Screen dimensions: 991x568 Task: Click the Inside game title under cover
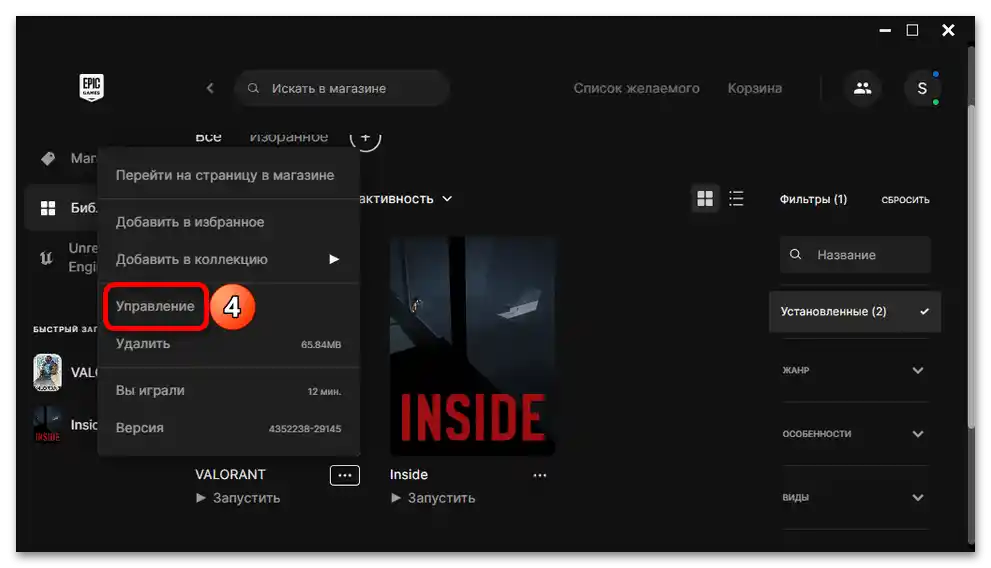pyautogui.click(x=409, y=474)
